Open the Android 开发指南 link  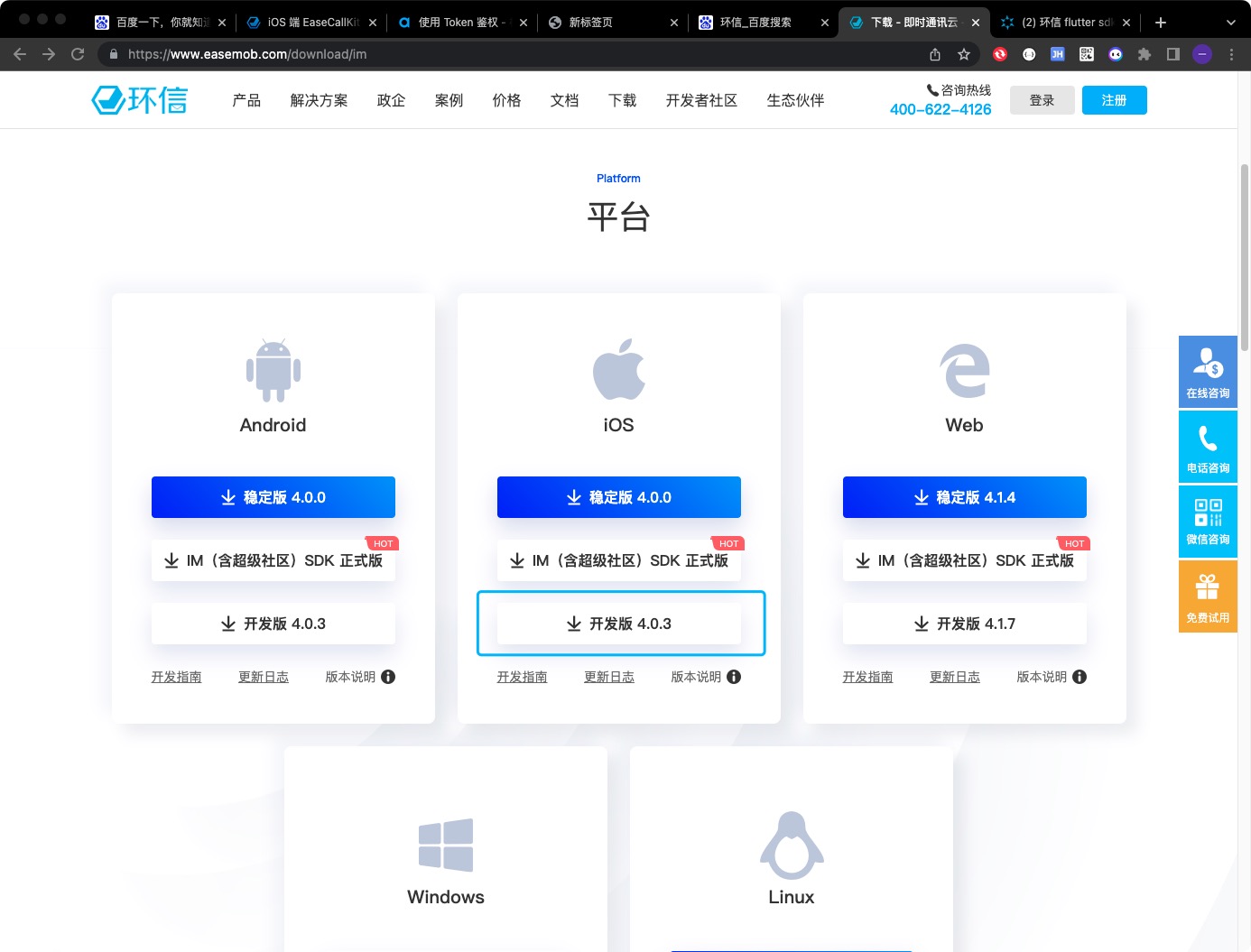(177, 677)
